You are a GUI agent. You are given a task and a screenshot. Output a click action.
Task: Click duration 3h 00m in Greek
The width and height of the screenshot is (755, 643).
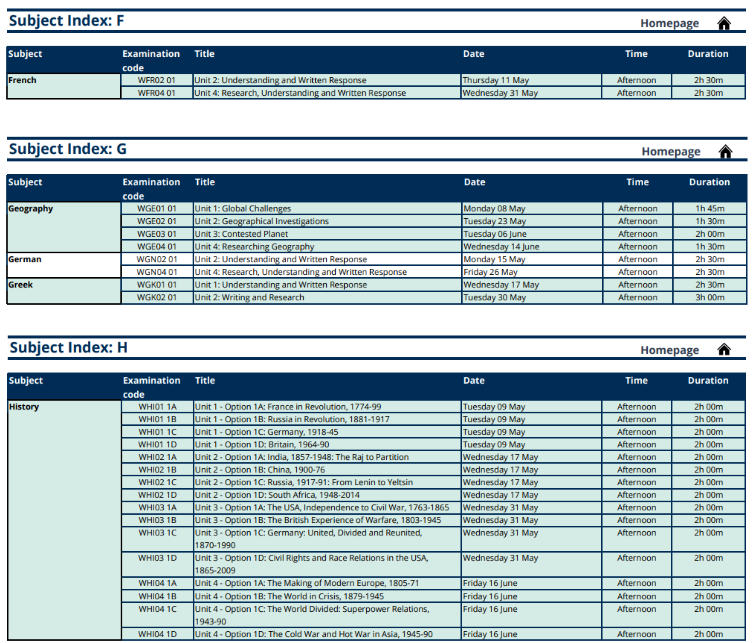coord(710,297)
